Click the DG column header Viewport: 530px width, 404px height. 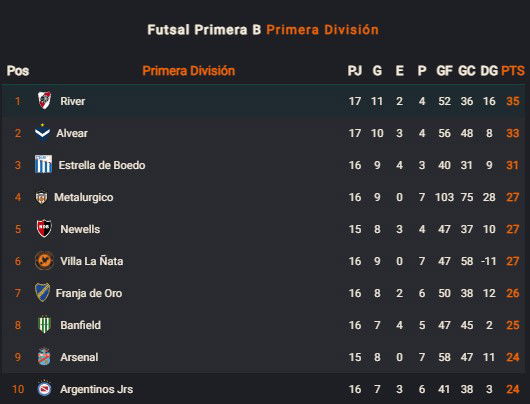[x=489, y=71]
